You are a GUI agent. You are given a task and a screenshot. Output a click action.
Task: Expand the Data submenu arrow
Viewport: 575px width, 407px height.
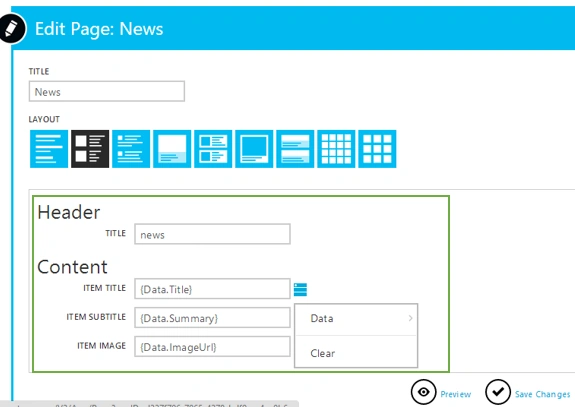click(x=410, y=318)
